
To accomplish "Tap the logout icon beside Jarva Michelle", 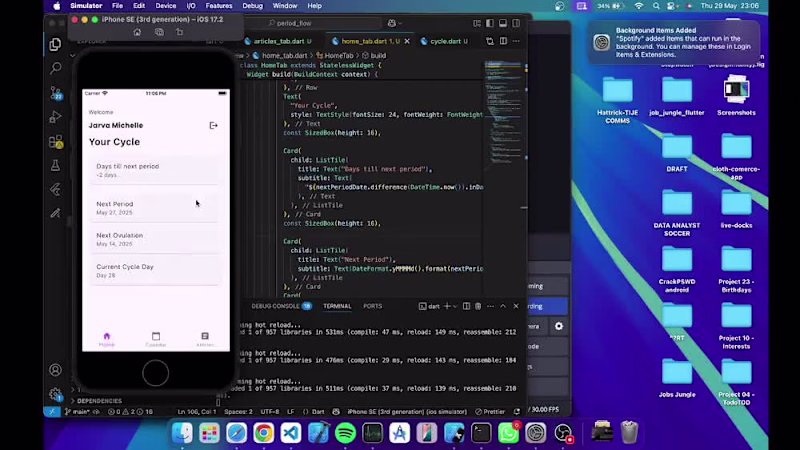I will click(213, 126).
